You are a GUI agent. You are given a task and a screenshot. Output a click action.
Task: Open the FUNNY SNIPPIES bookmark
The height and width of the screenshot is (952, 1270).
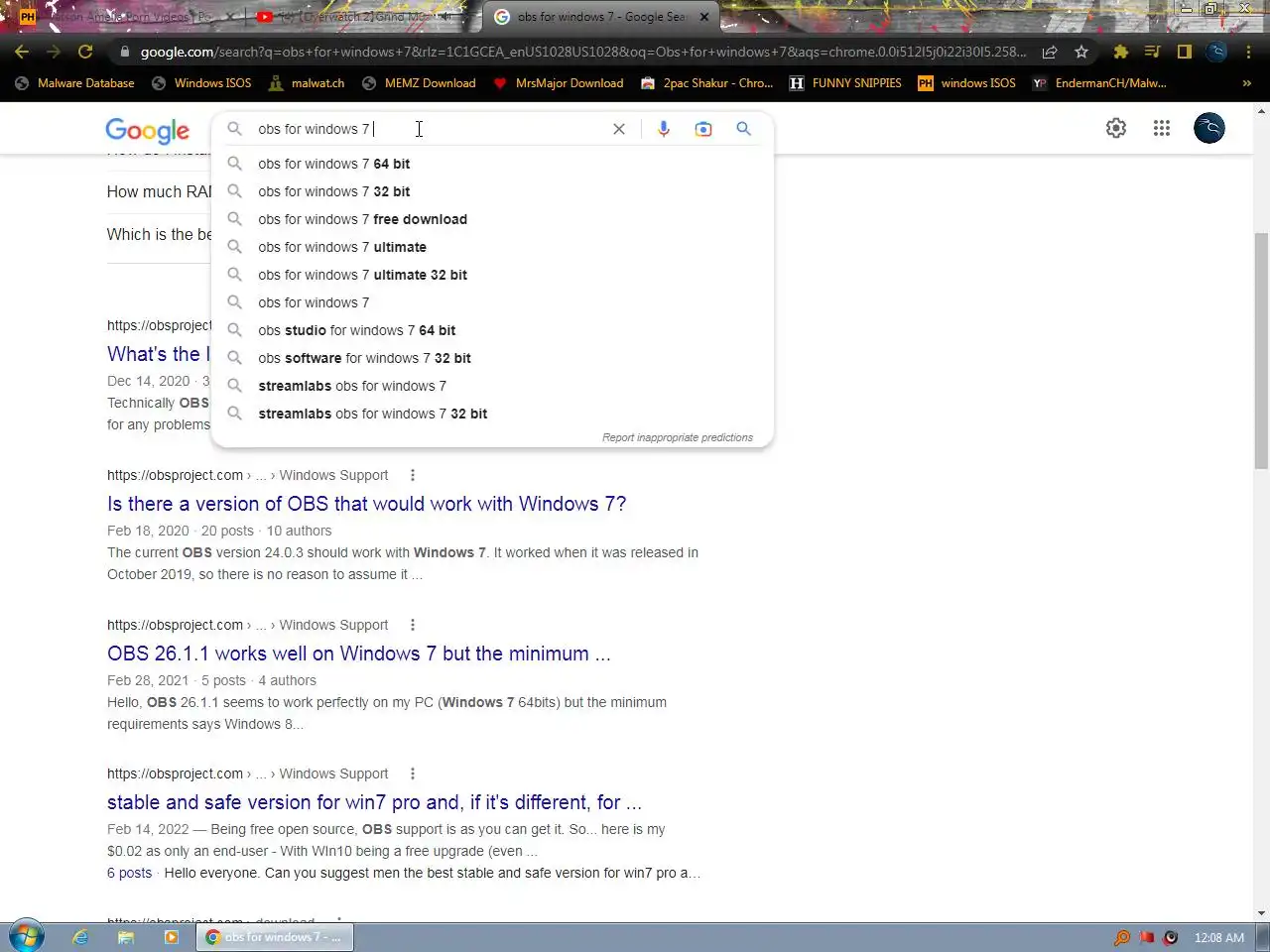click(x=845, y=83)
